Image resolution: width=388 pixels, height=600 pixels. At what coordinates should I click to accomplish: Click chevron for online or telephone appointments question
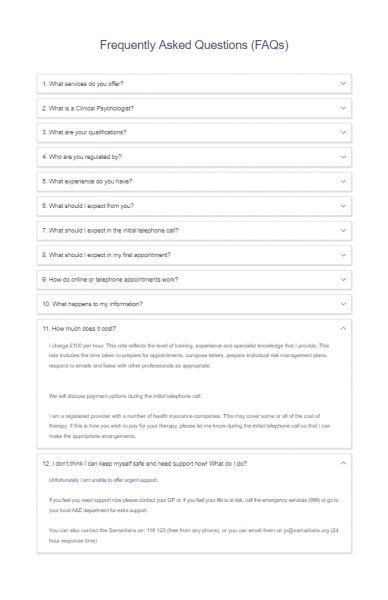pyautogui.click(x=343, y=279)
